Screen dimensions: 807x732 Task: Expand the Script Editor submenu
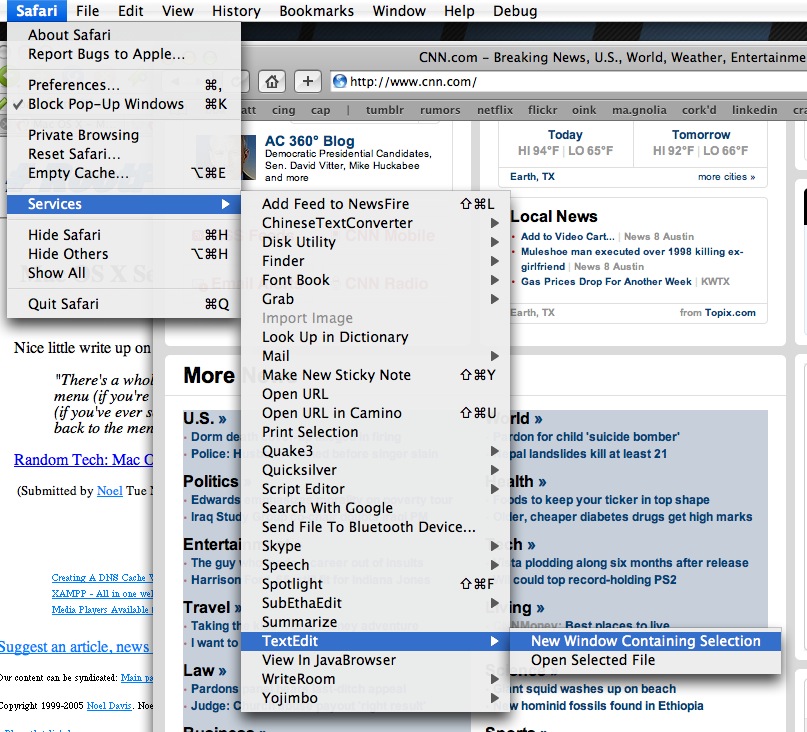375,489
